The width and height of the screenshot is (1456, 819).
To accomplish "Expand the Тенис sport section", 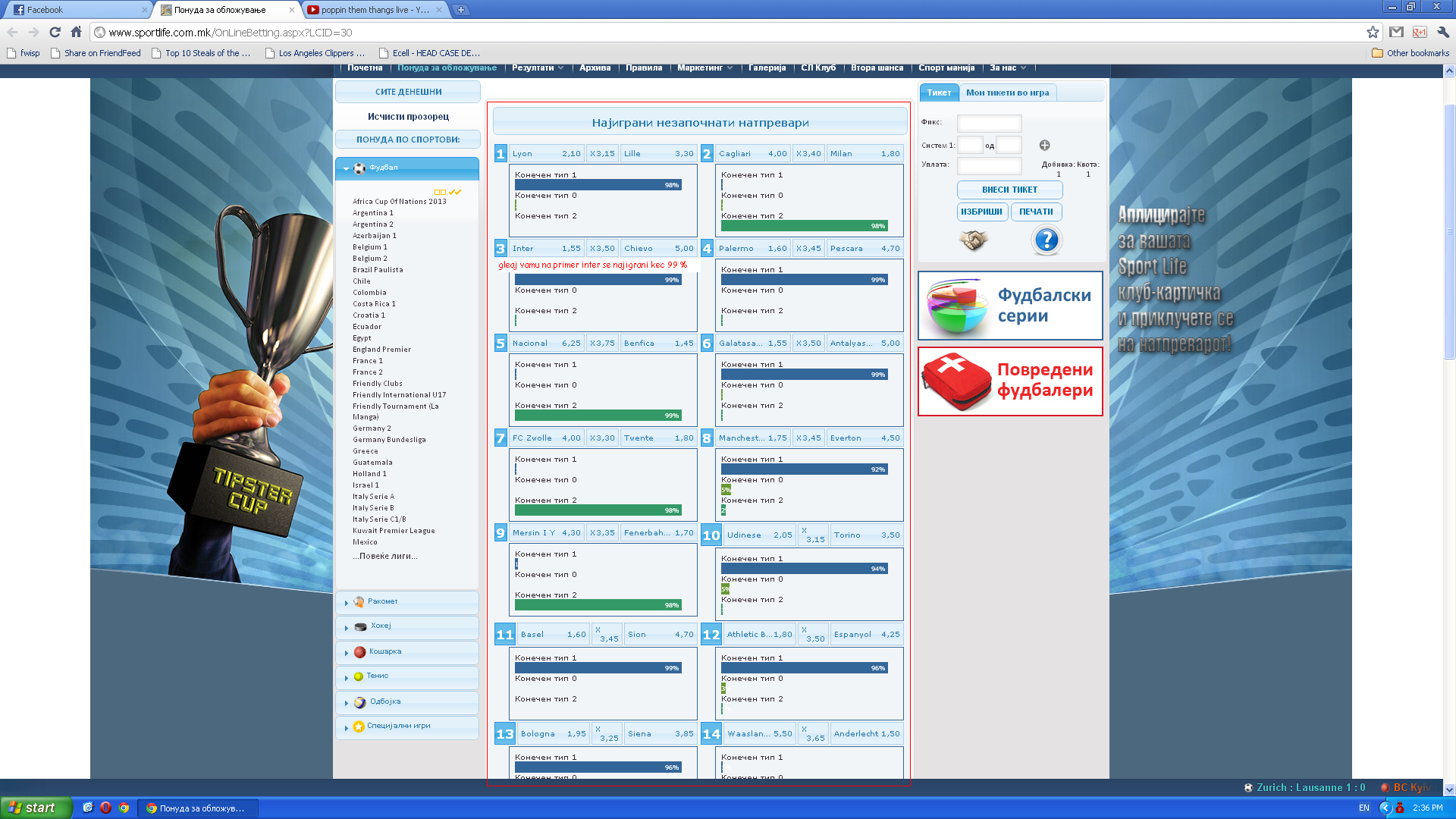I will point(347,677).
